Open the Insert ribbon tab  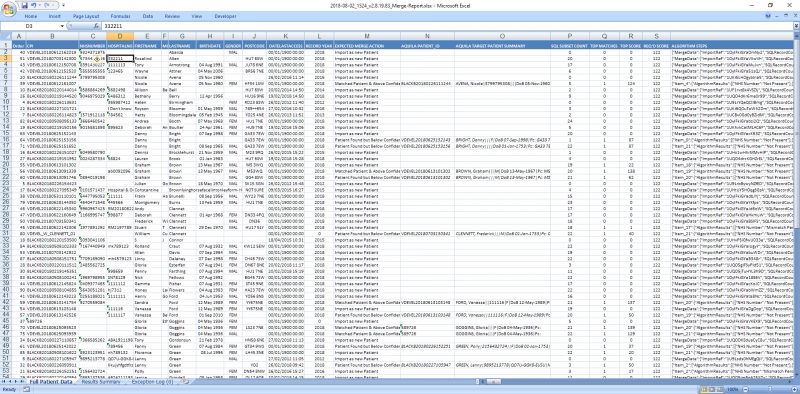[x=55, y=16]
